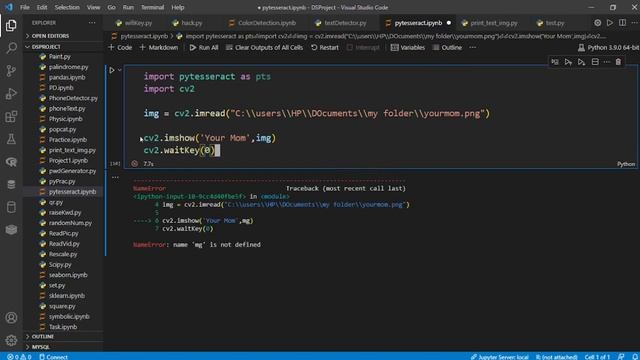Open the database view in activity bar
This screenshot has height=360, width=640.
pyautogui.click(x=11, y=184)
